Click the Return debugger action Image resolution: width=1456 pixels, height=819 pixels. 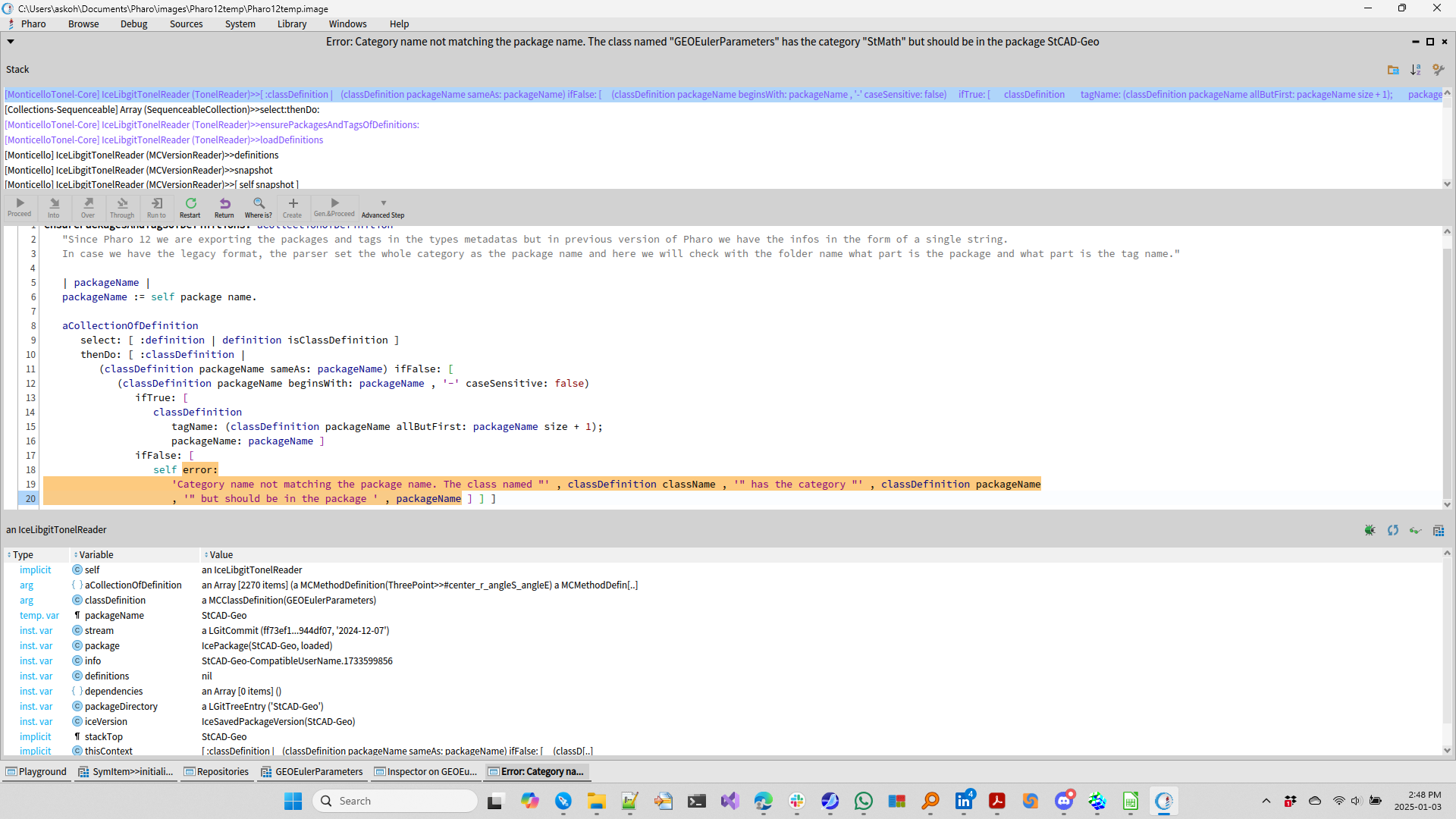(224, 207)
